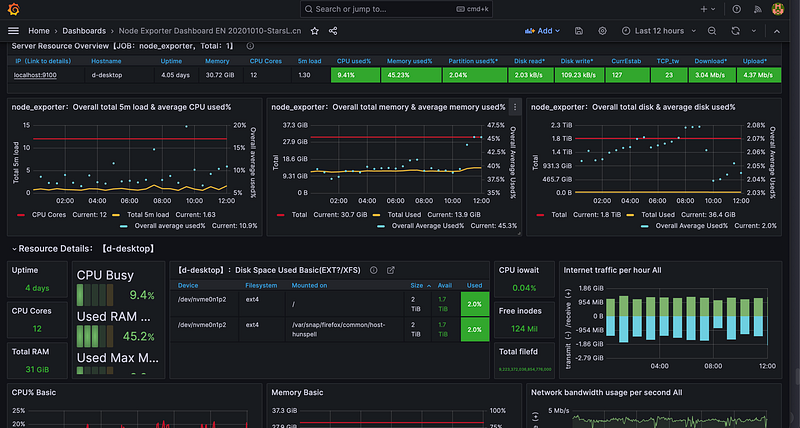Click the Grafana logo icon
This screenshot has width=800, height=428.
(14, 9)
